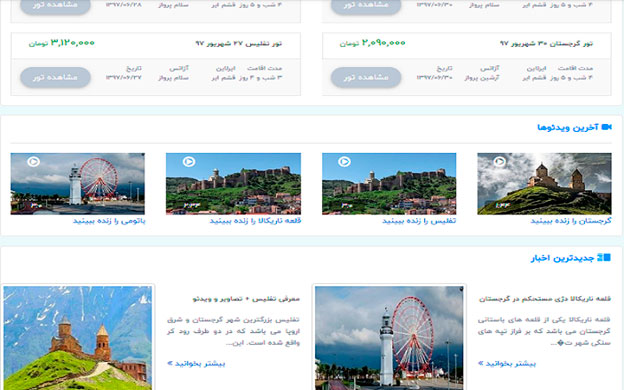Open tour button for تور تفلیس ۲۷ شهریور
The image size is (624, 390).
55,77
